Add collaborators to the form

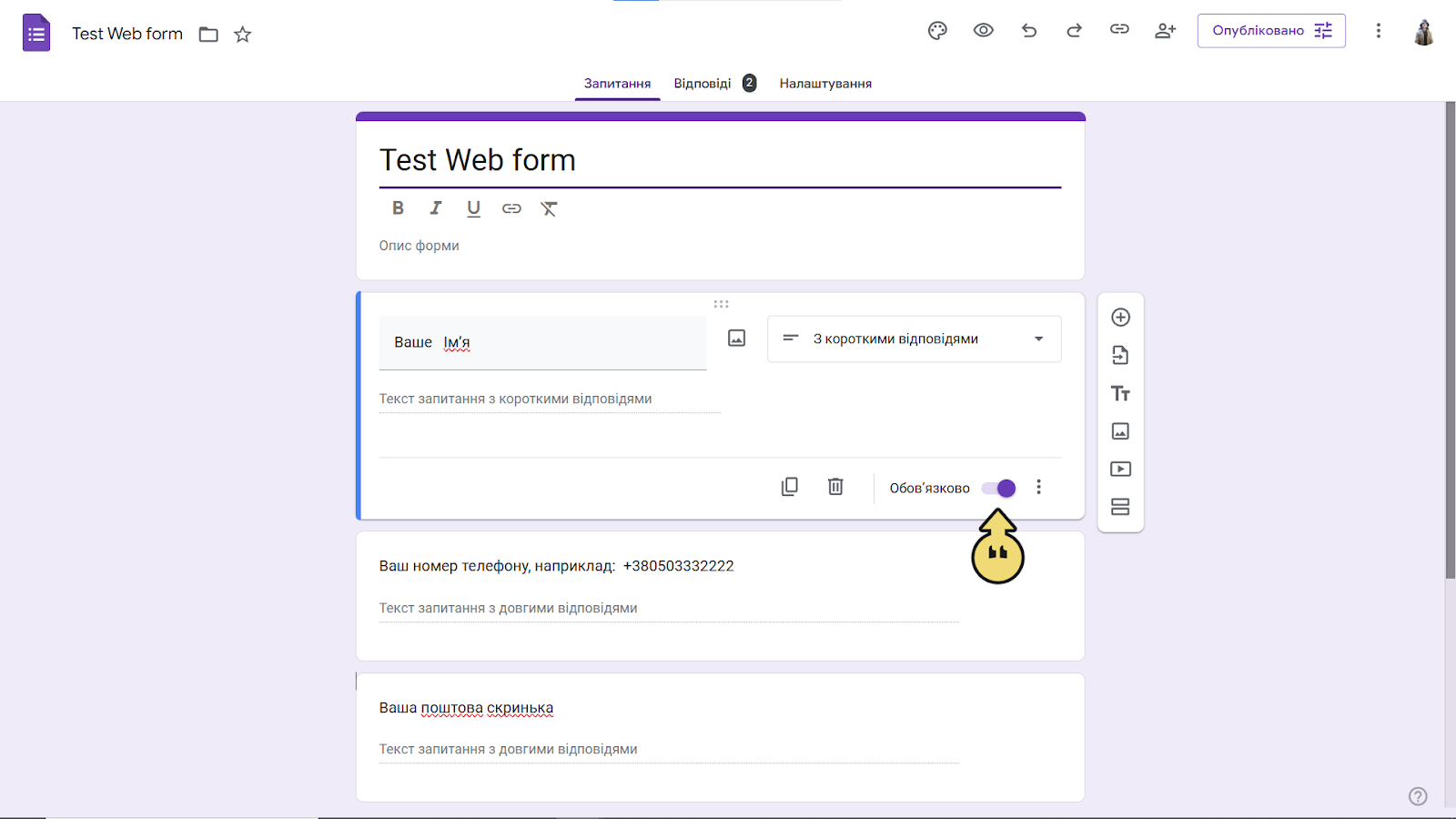(1165, 30)
